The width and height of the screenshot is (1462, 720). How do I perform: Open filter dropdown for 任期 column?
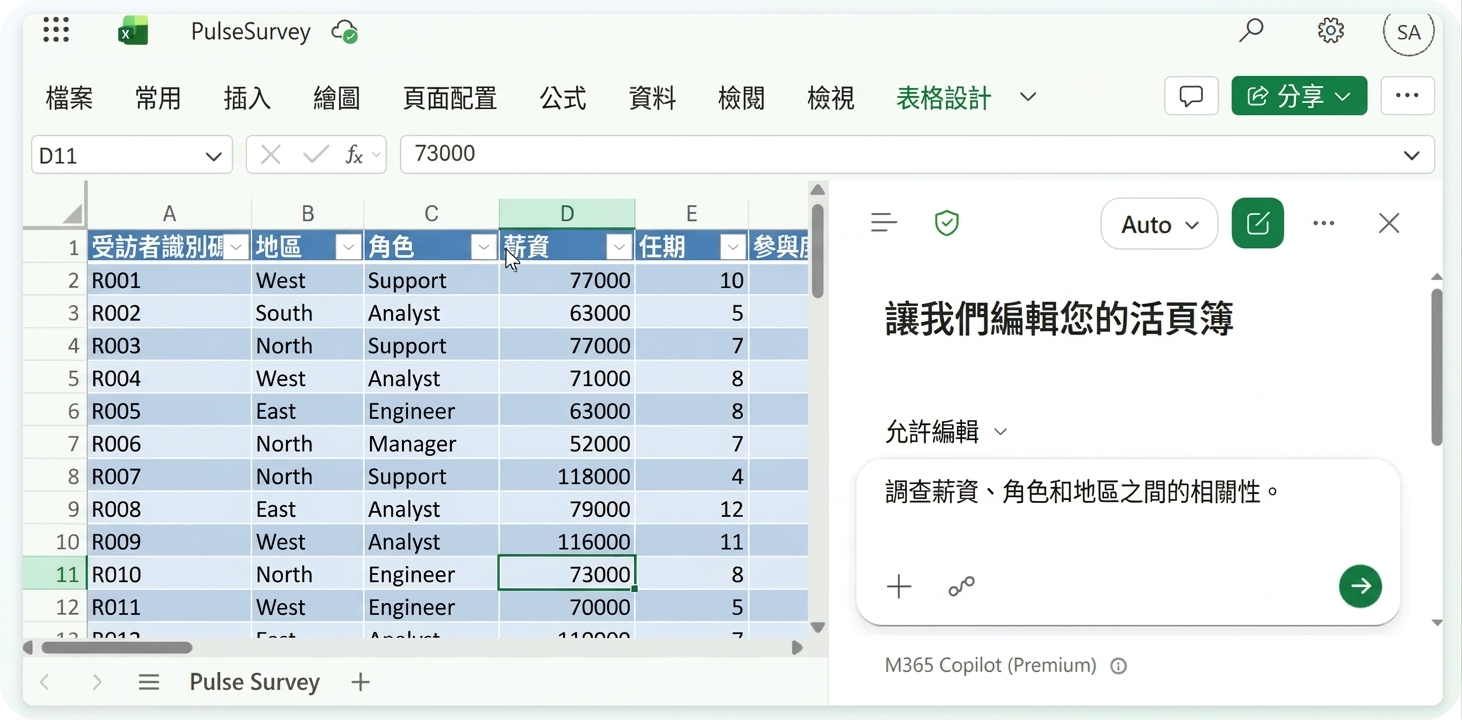[733, 247]
